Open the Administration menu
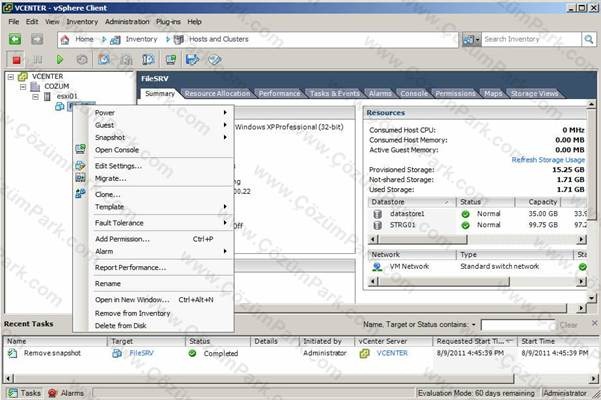 127,22
